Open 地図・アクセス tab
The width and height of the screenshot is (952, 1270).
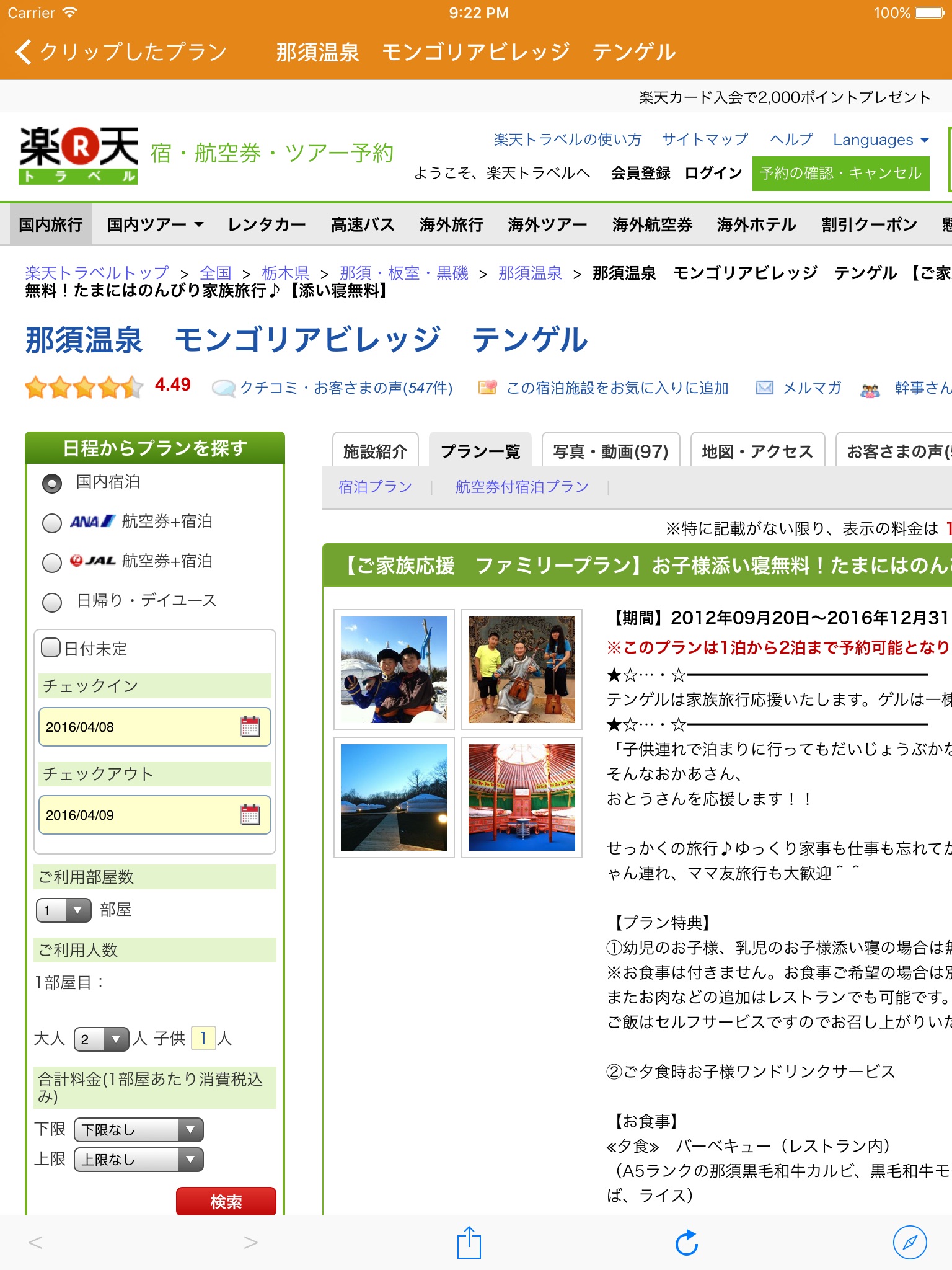click(x=757, y=451)
